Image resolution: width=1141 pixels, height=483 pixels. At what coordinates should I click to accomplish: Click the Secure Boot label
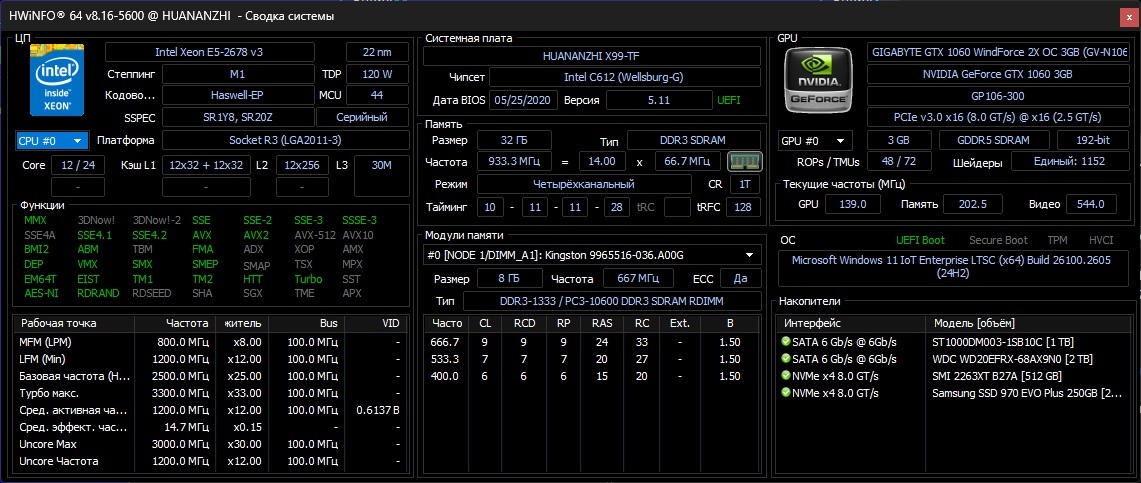998,240
